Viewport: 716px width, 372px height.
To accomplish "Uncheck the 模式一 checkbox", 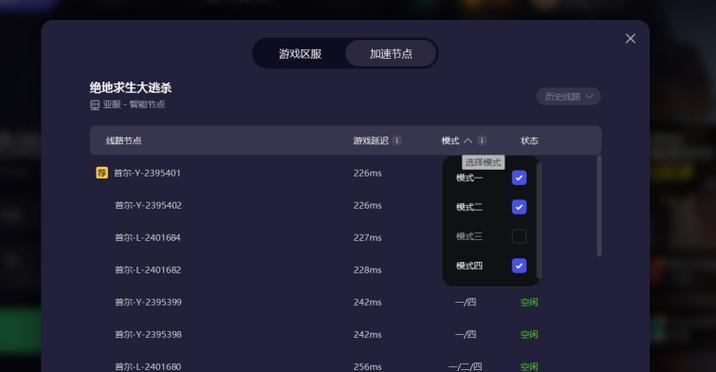I will tap(519, 178).
